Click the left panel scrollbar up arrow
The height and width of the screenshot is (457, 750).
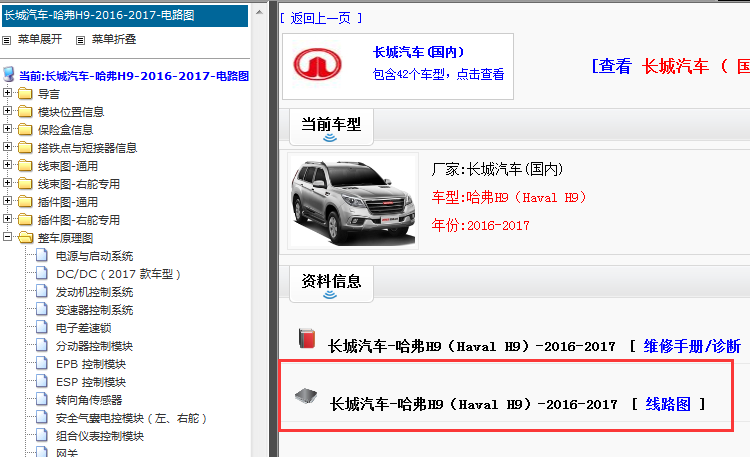(259, 12)
